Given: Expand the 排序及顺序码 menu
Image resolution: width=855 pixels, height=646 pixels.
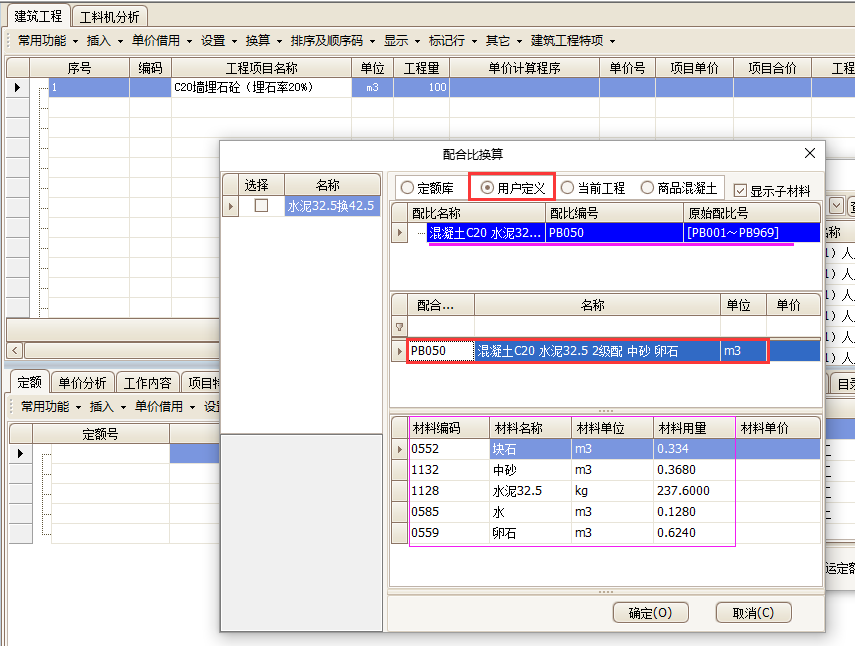Looking at the screenshot, I should [332, 41].
